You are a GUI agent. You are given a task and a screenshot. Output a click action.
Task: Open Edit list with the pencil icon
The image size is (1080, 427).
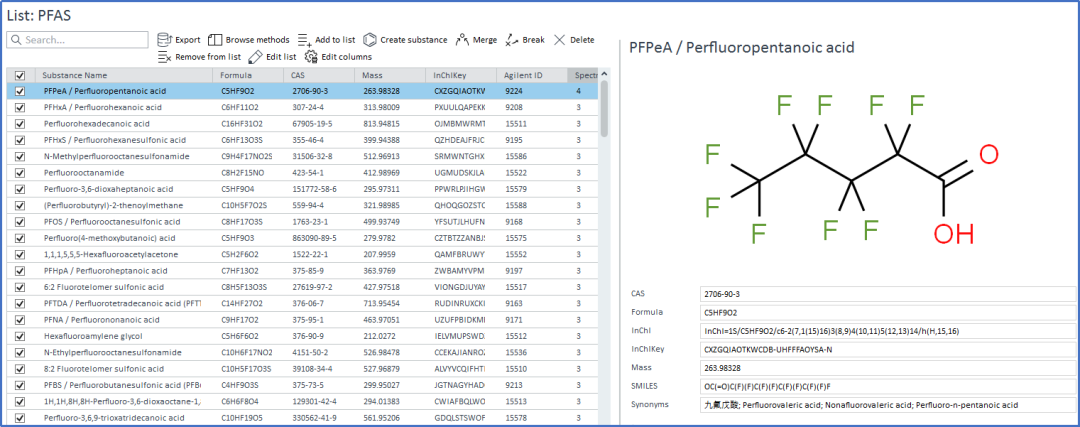click(x=256, y=57)
